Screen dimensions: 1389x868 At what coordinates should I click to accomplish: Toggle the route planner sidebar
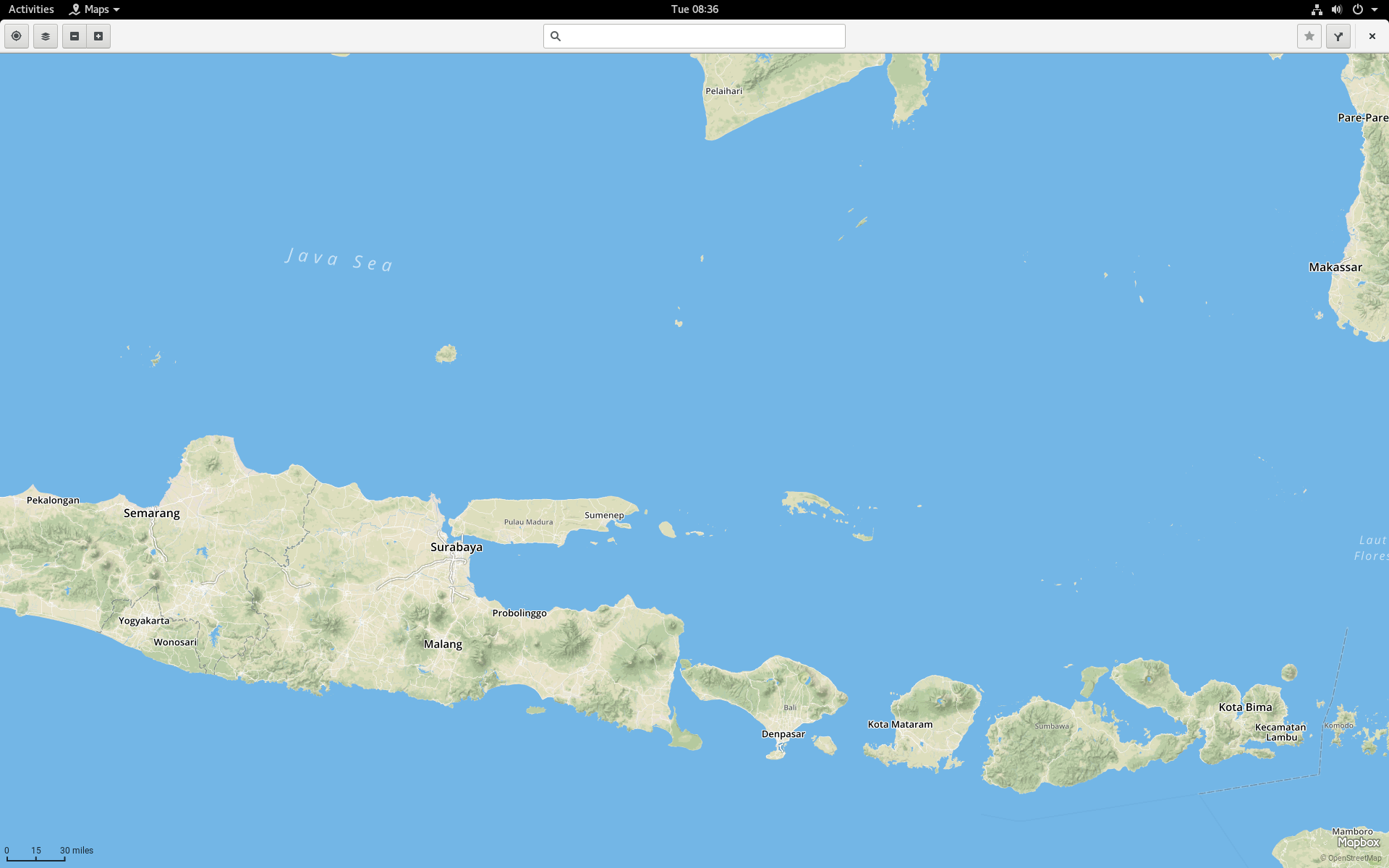pyautogui.click(x=1338, y=36)
